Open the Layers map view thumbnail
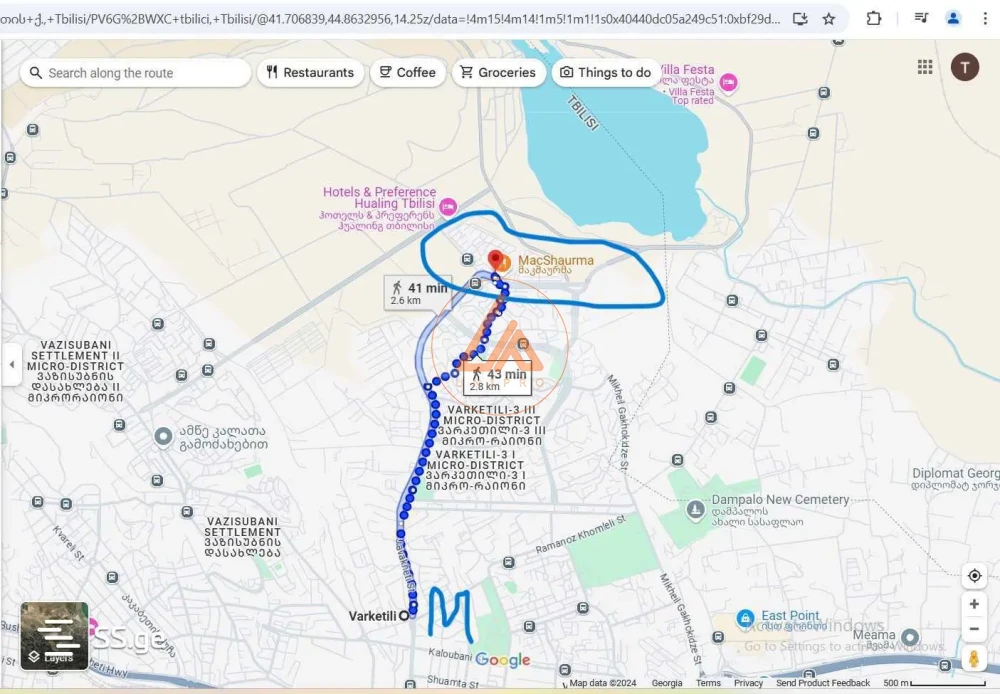 pyautogui.click(x=55, y=636)
